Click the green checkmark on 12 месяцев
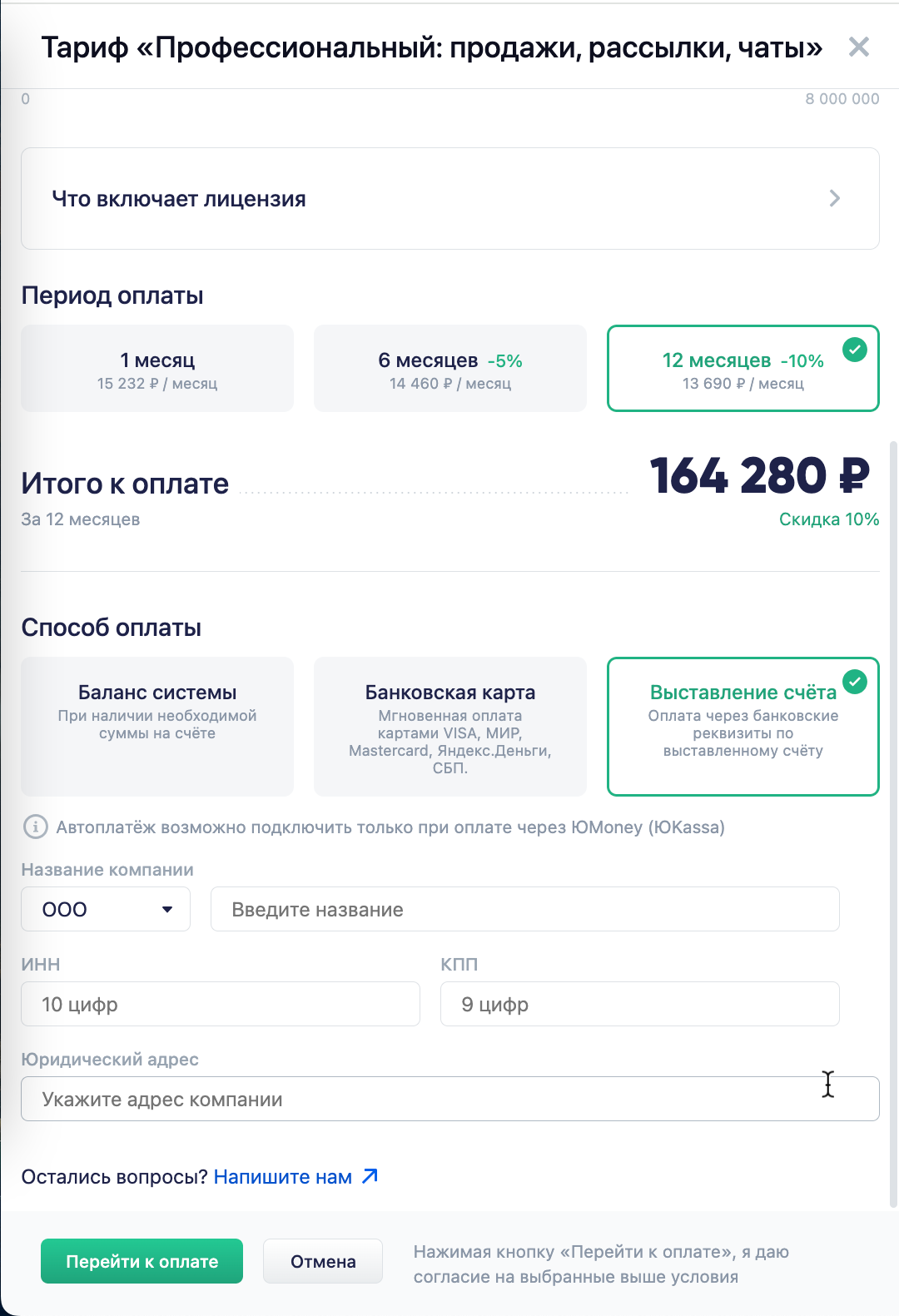 point(855,350)
